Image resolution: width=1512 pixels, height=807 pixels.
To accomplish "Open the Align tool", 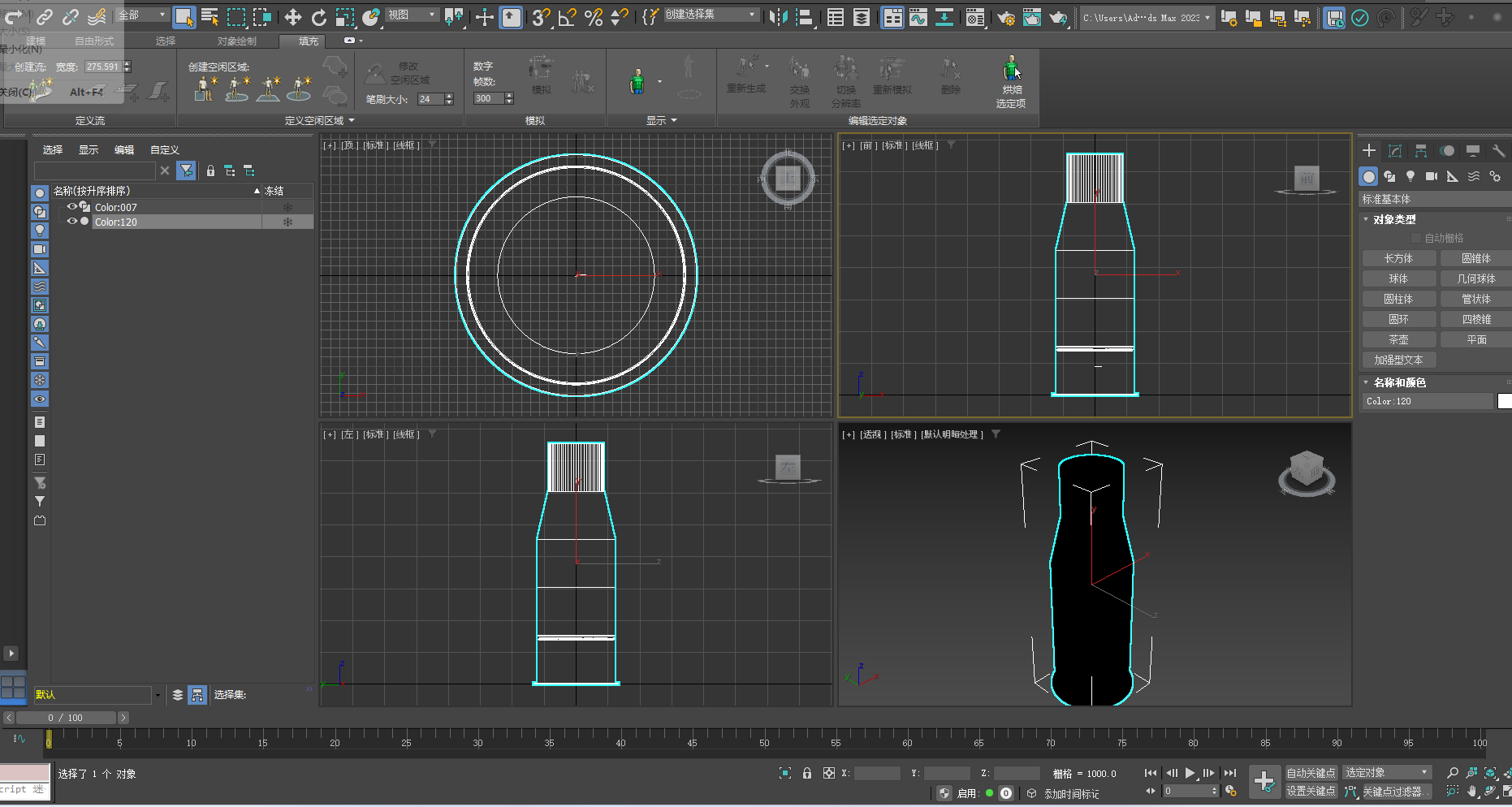I will tap(804, 17).
